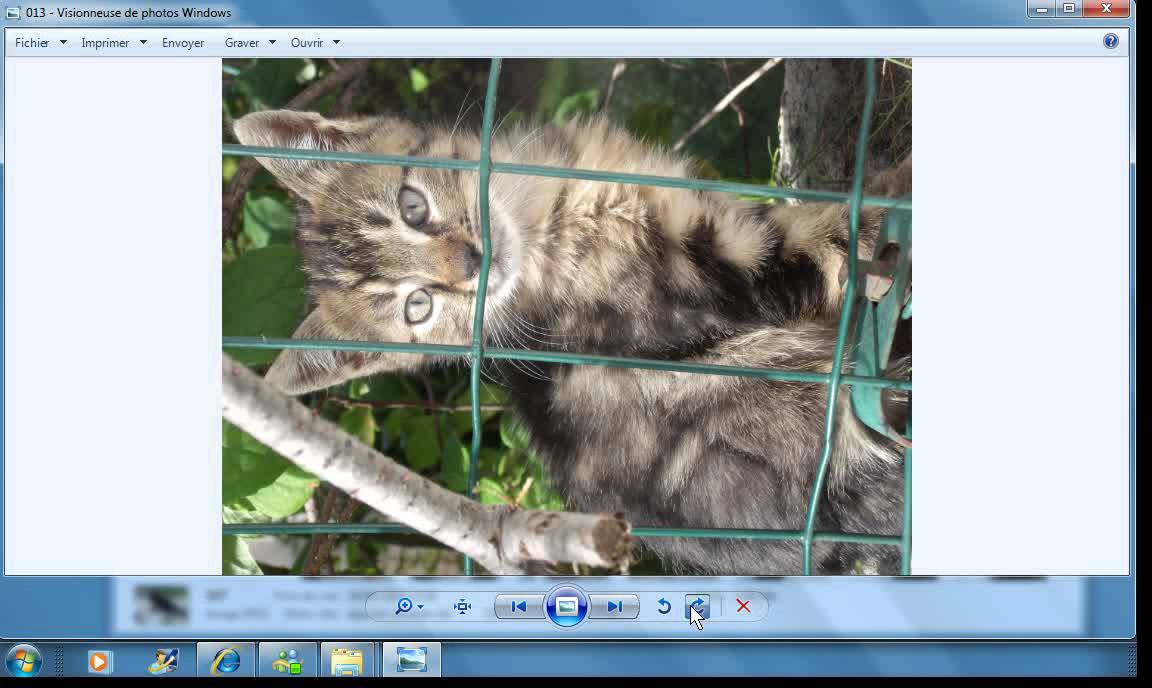Minimize the Visionneuse de photos window
This screenshot has height=688, width=1152.
tap(1042, 9)
